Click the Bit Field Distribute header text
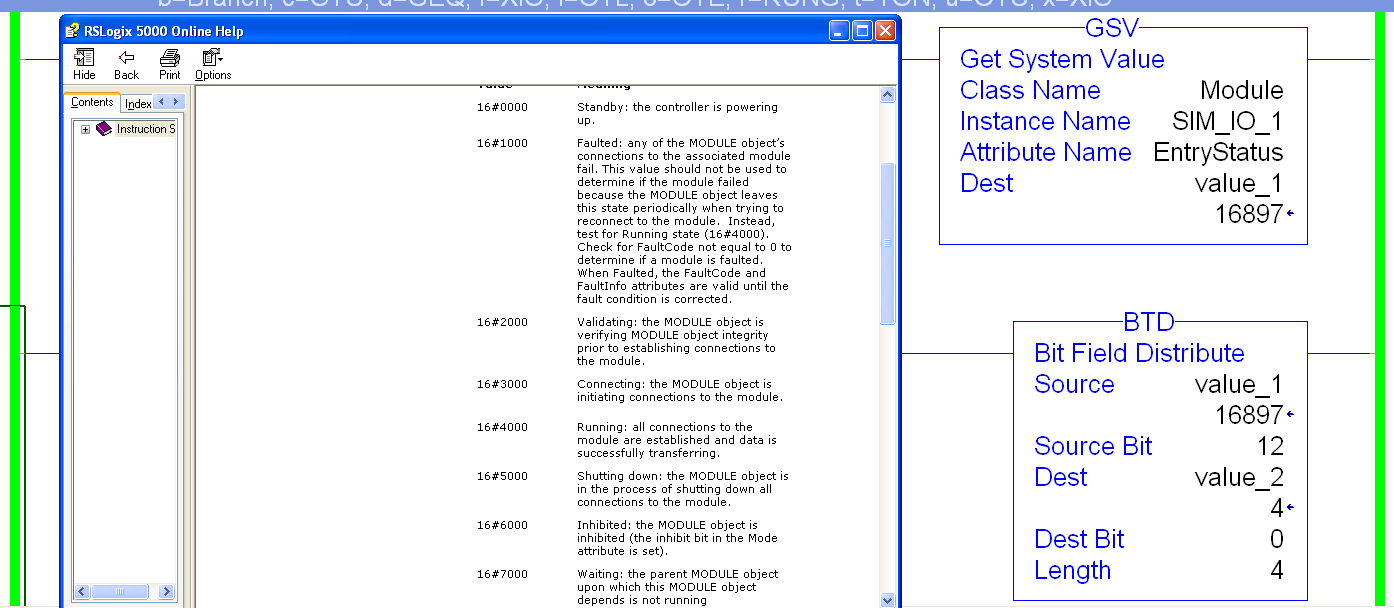1394x608 pixels. 1139,353
